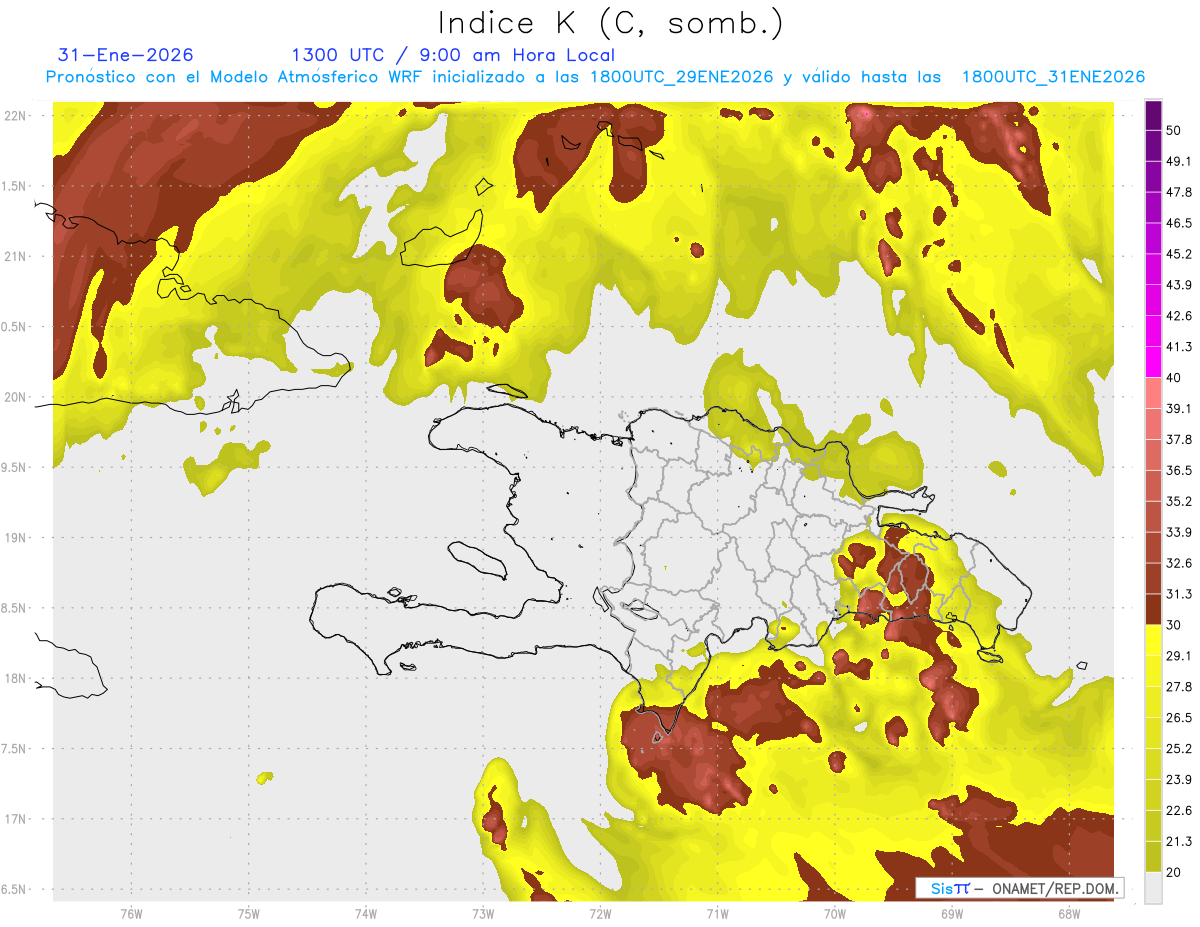Click the "74W" longitude label
The width and height of the screenshot is (1200, 927).
(366, 914)
